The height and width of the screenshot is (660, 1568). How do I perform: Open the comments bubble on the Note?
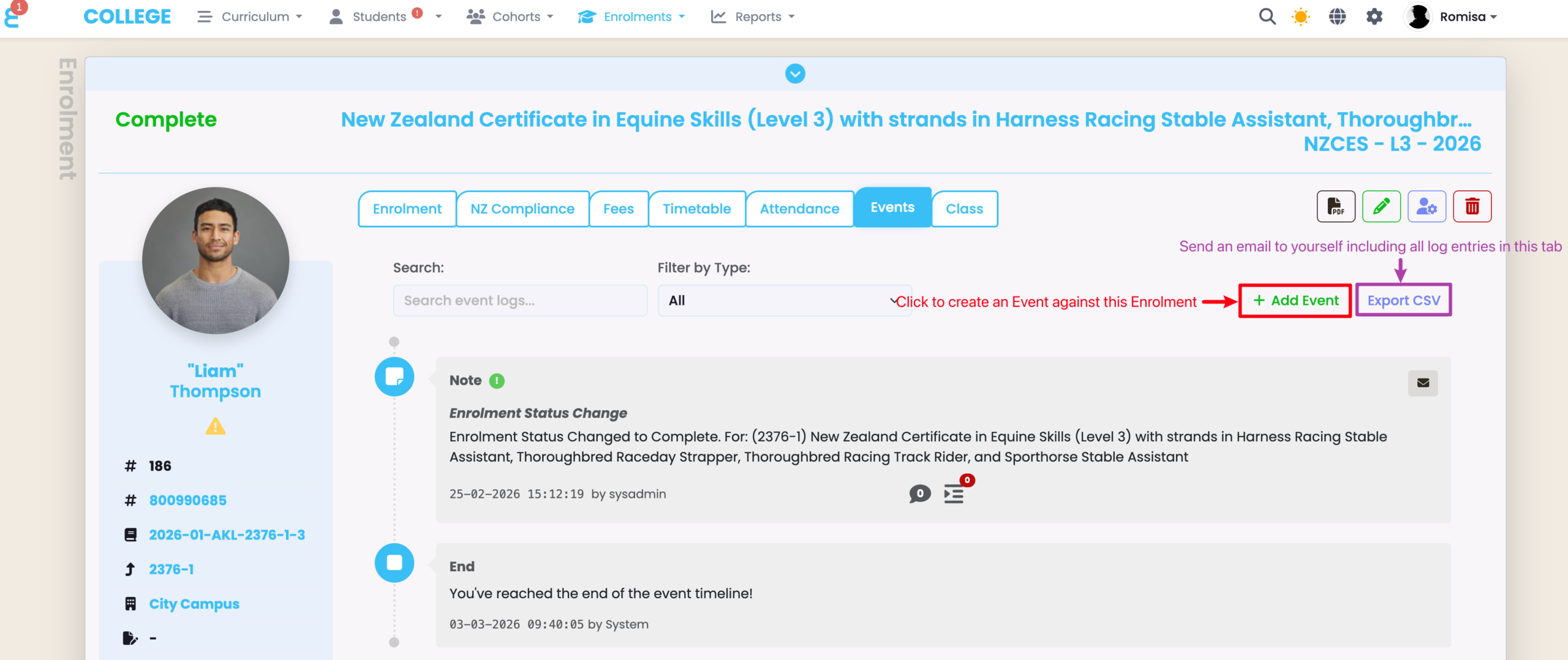[919, 493]
